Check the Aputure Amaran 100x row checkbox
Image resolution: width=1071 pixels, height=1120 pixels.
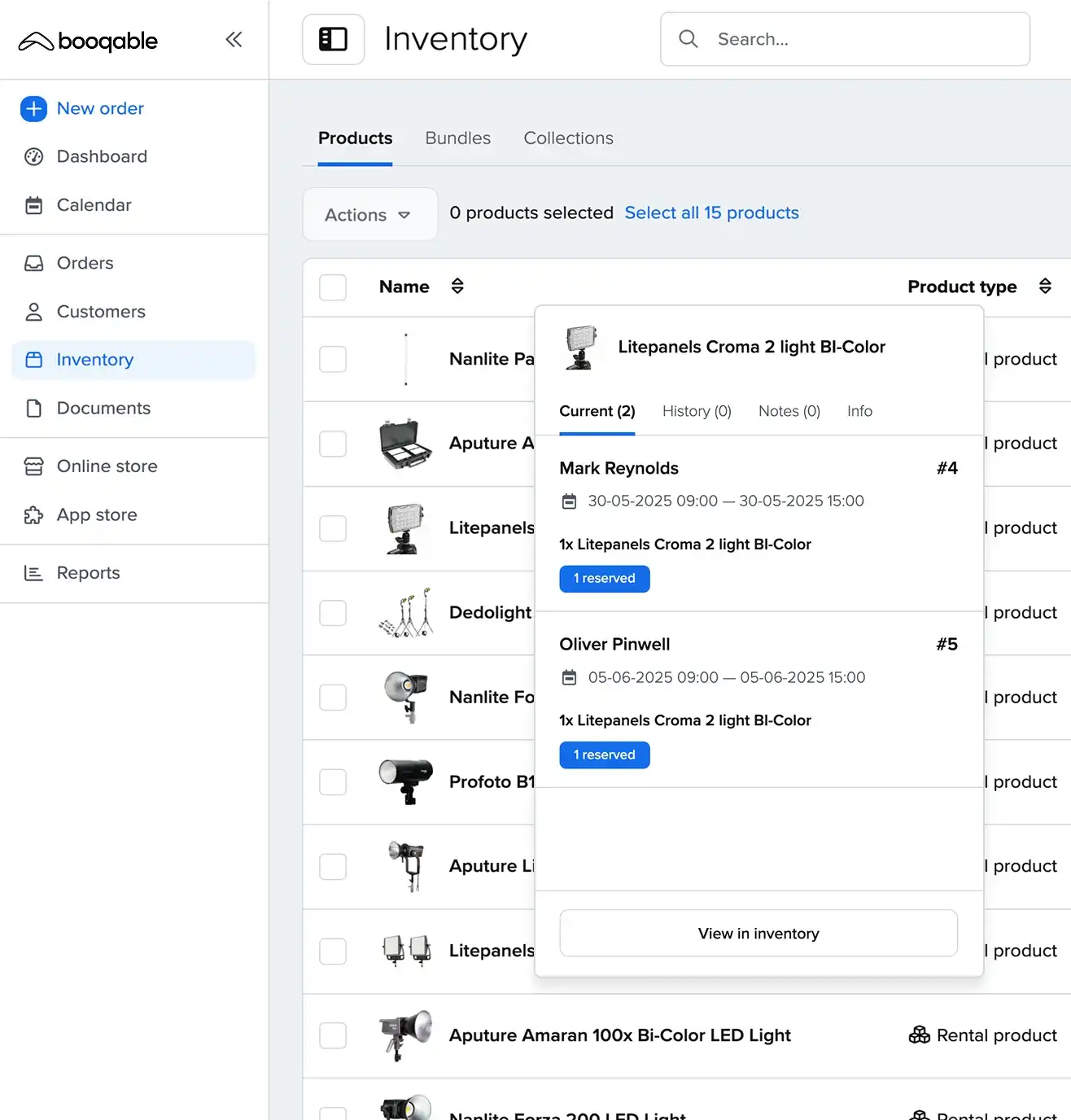click(x=333, y=1035)
